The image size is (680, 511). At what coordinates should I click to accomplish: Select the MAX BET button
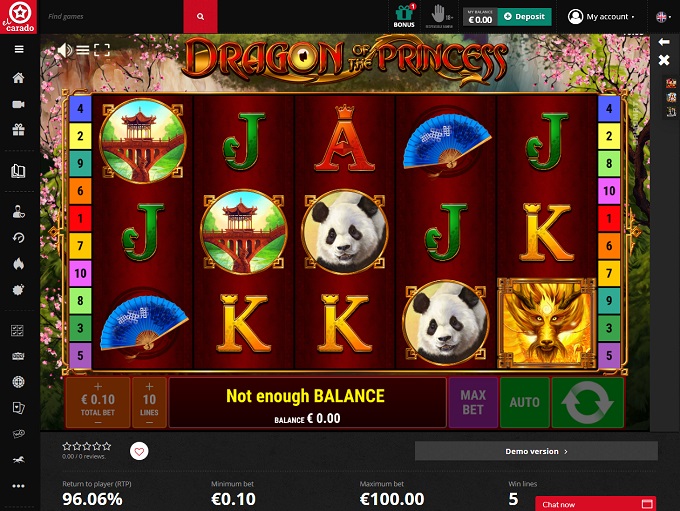473,403
